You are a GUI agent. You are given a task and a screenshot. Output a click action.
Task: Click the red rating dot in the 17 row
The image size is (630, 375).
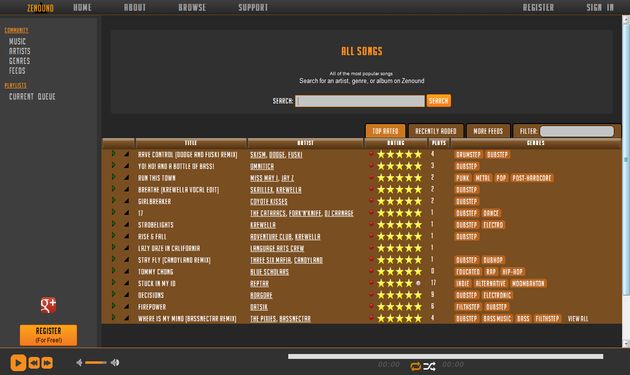[x=371, y=212]
